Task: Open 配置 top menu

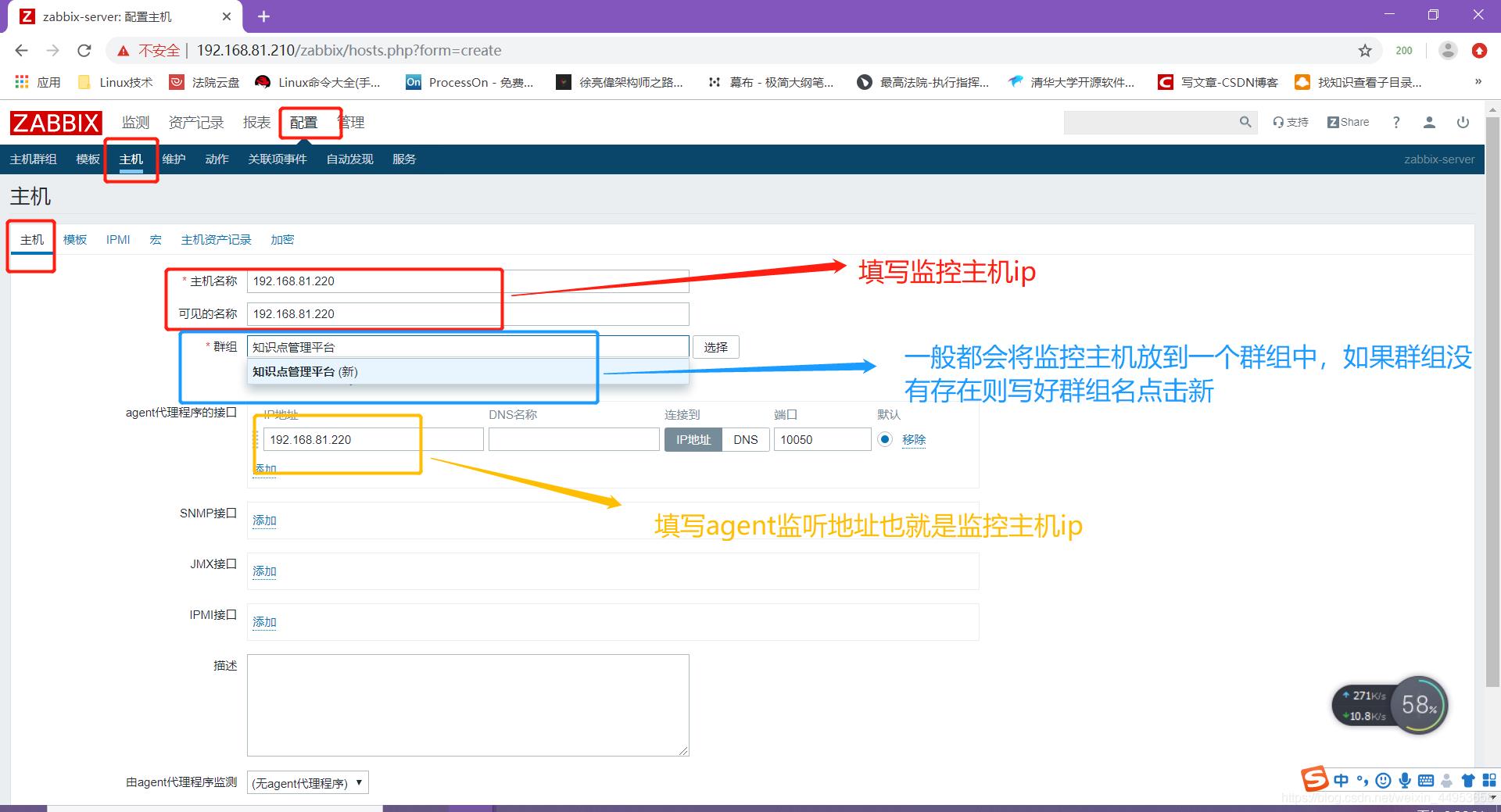Action: pos(303,123)
